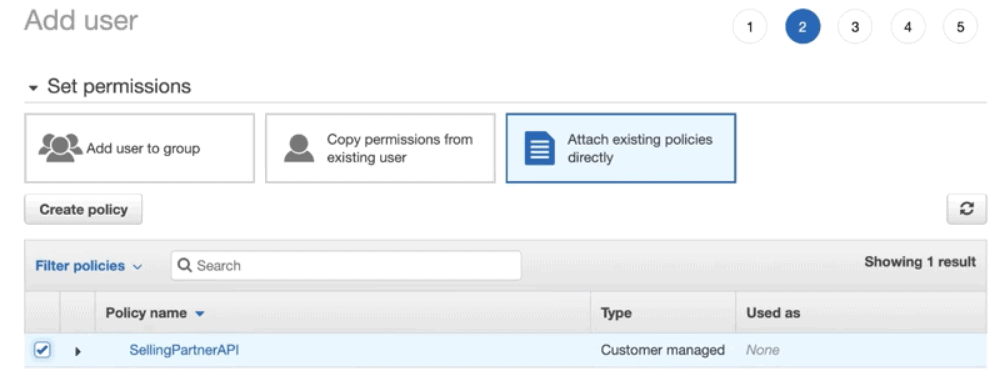
Task: Go to wizard step 5
Action: 960,27
